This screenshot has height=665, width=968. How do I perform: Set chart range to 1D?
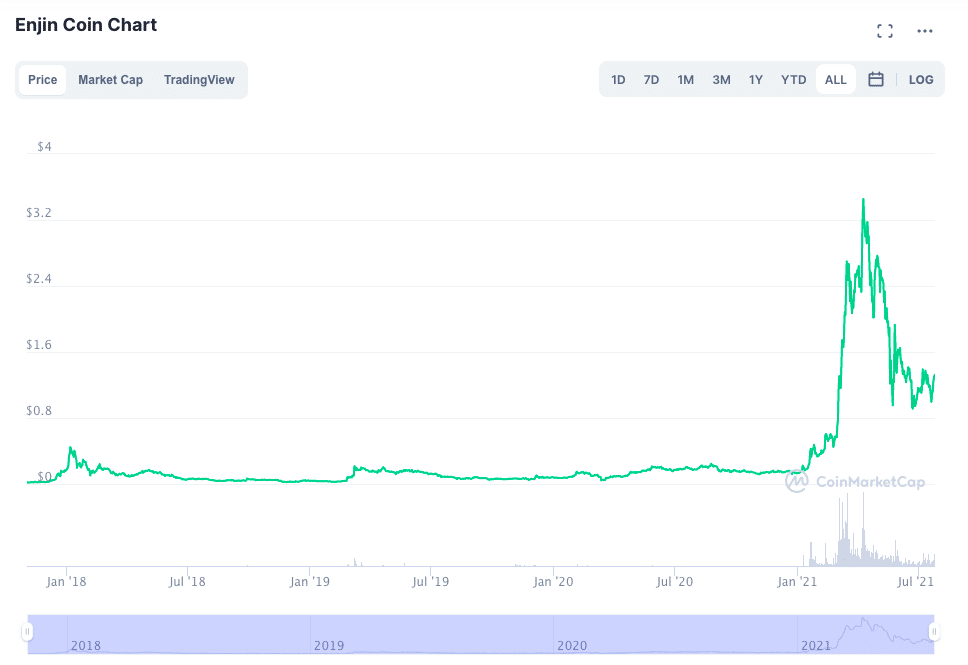click(x=618, y=80)
